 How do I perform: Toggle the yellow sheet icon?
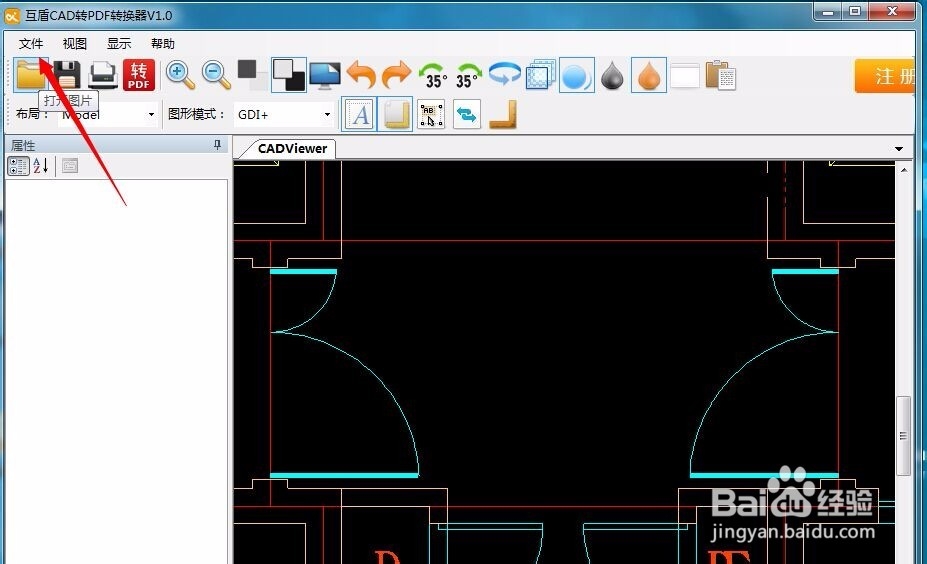[x=396, y=114]
